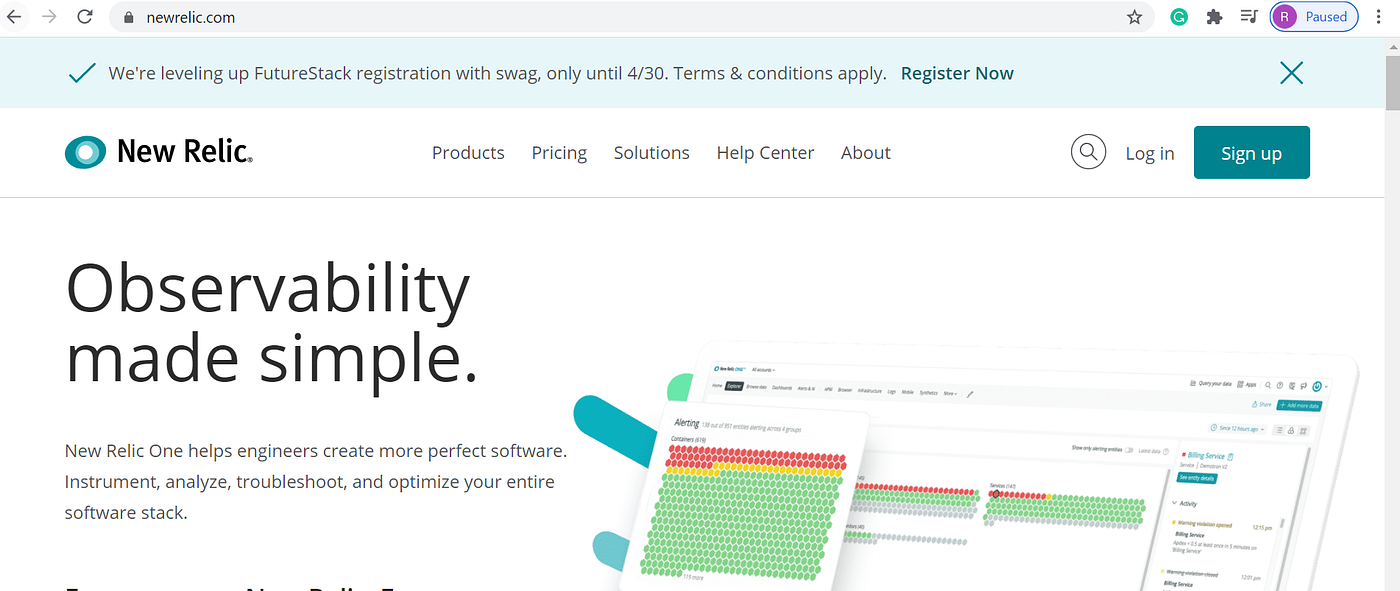This screenshot has width=1400, height=591.
Task: Click the New Relic logo
Action: click(x=159, y=152)
